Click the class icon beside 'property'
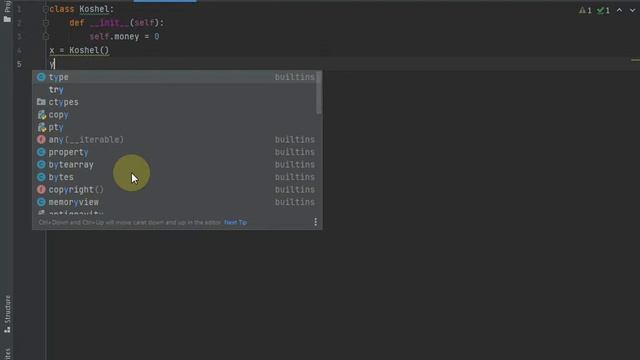 click(41, 152)
